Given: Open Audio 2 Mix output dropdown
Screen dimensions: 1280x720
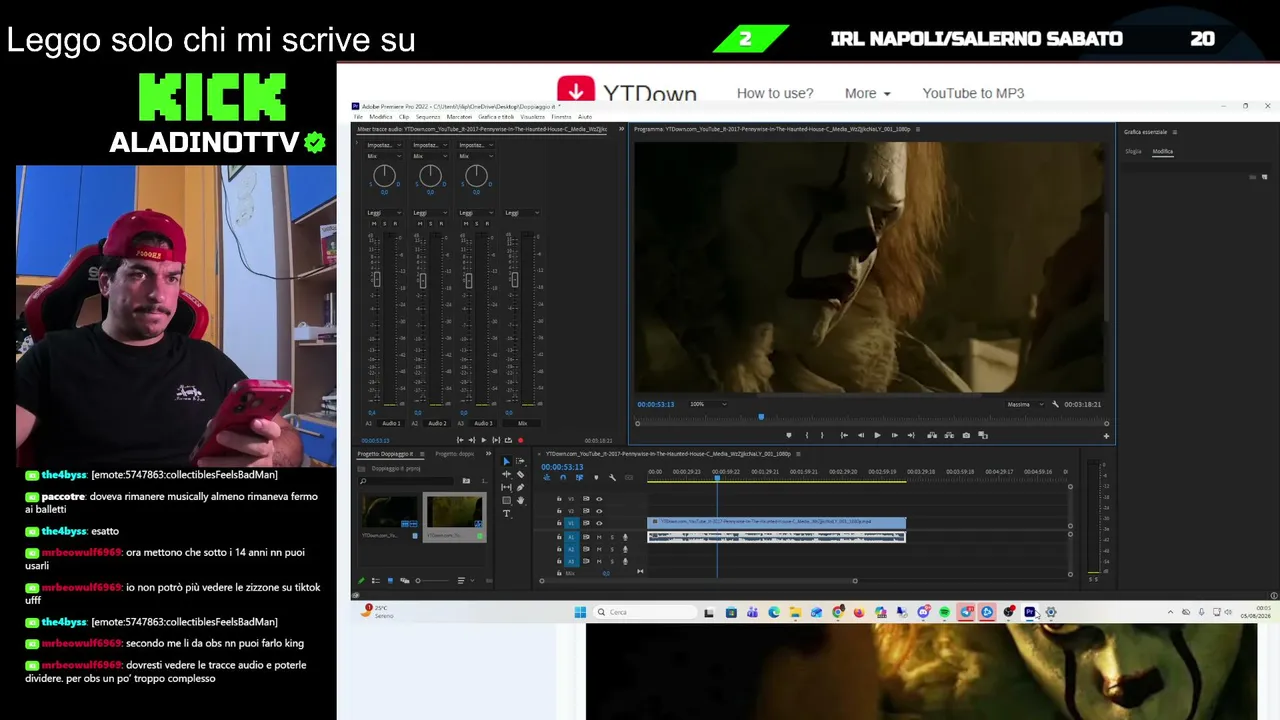Looking at the screenshot, I should coord(430,156).
